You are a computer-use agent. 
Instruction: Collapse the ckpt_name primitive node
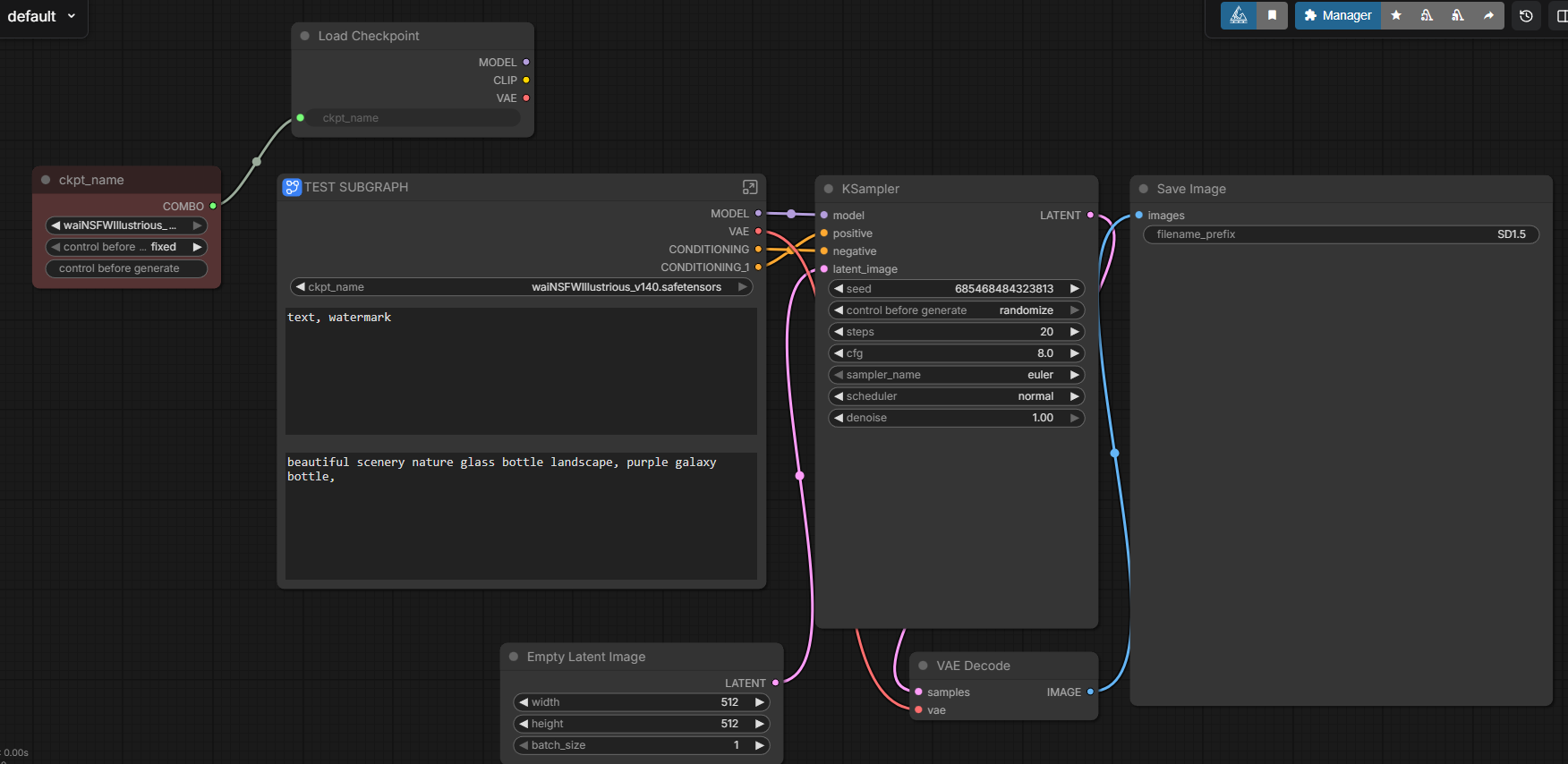coord(46,180)
